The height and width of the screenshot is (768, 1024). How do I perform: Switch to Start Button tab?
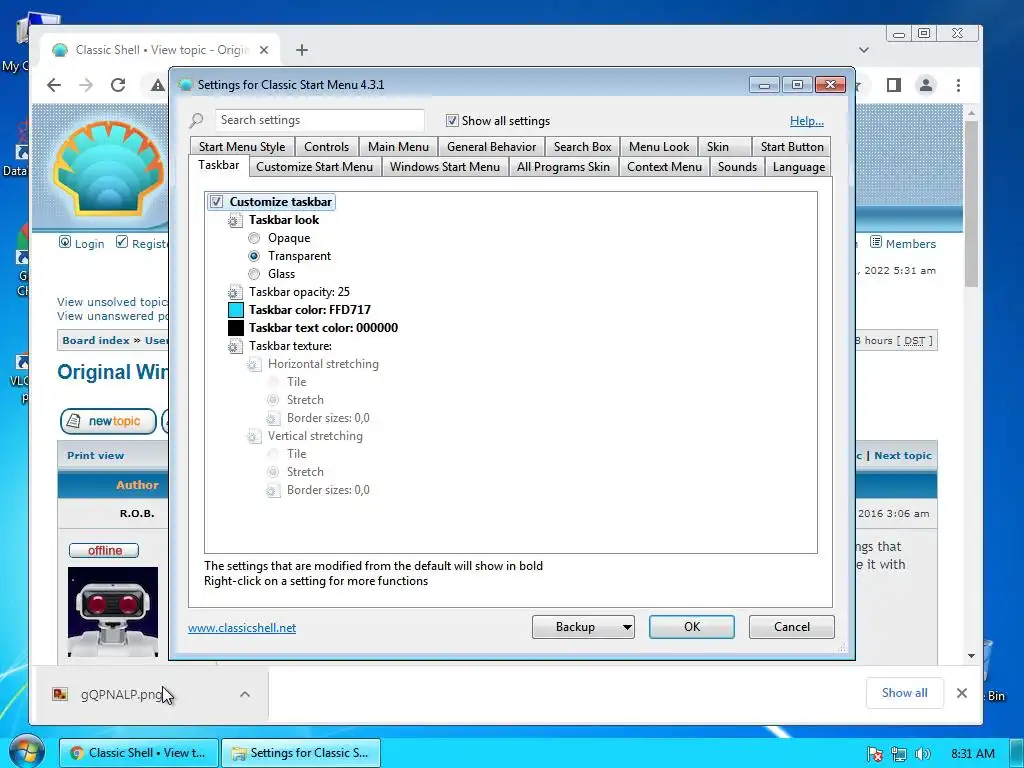[792, 147]
